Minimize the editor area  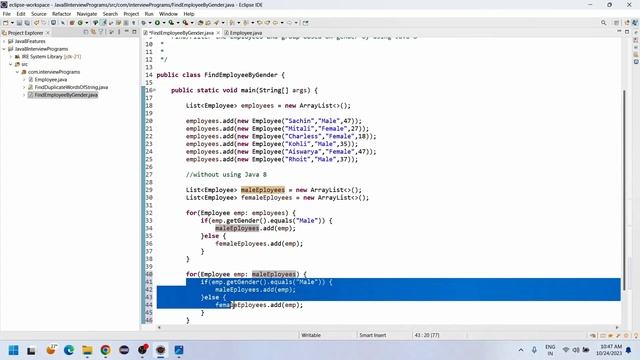click(619, 31)
